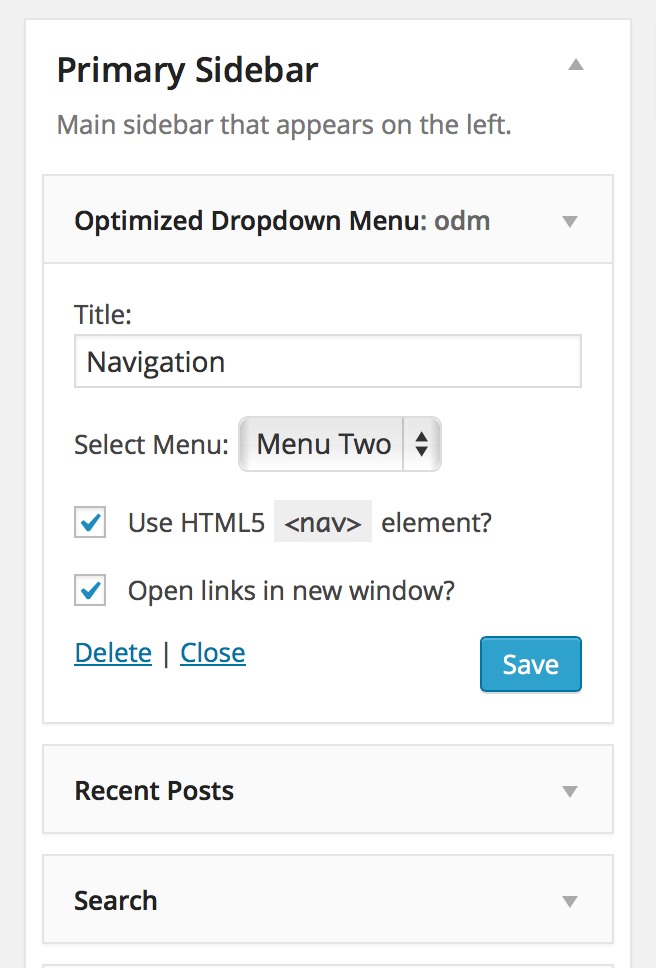This screenshot has width=656, height=968.
Task: Click the 'Open links in new window?' label
Action: coord(291,591)
